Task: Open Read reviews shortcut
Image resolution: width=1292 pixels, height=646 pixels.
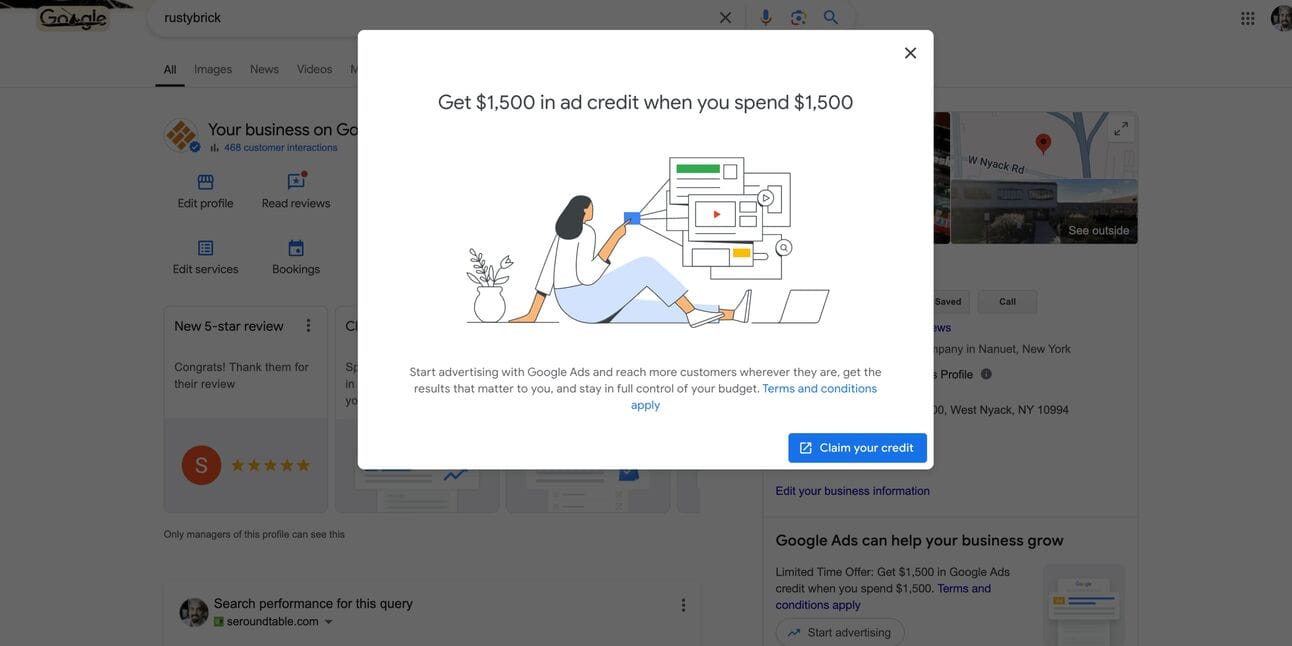Action: [x=296, y=192]
